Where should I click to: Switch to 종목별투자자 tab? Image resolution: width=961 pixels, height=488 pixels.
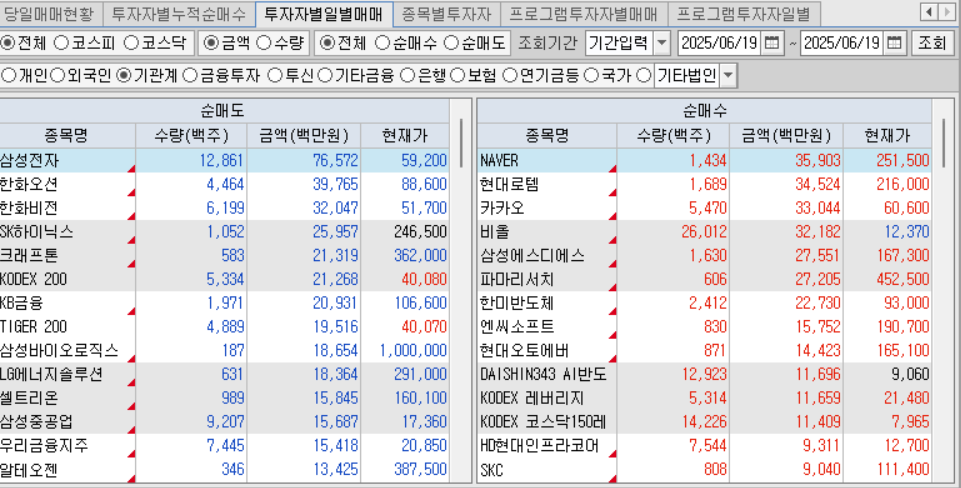click(447, 12)
